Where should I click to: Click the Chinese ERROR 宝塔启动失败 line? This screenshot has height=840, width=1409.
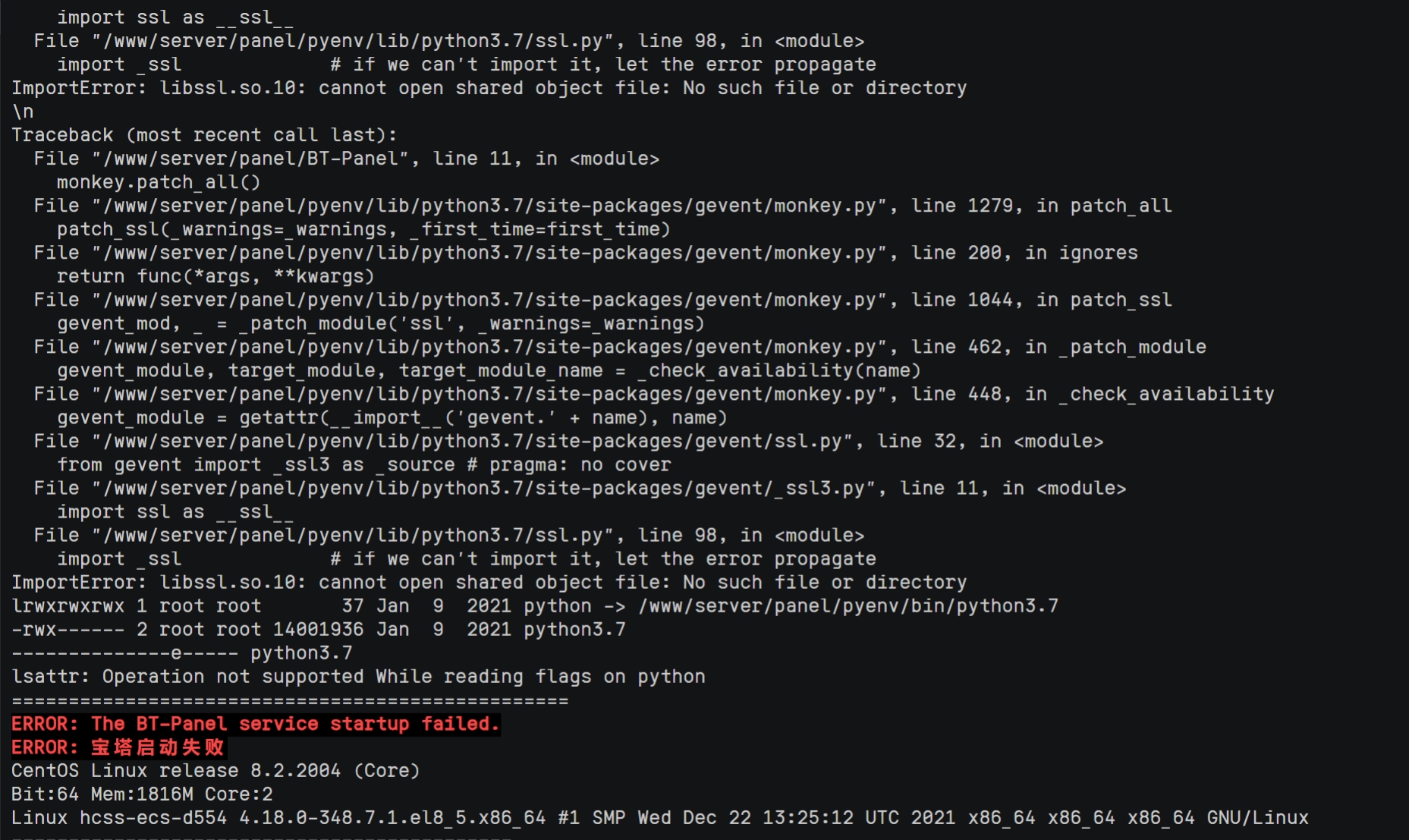point(118,747)
